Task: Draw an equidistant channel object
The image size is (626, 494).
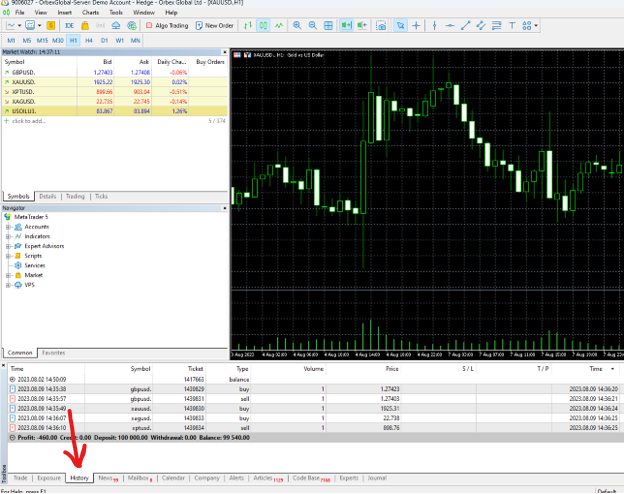Action: [481, 26]
